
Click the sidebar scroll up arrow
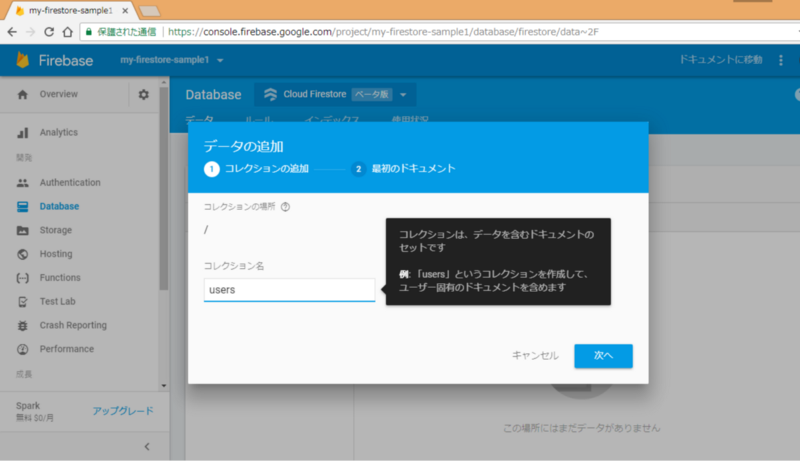point(164,82)
